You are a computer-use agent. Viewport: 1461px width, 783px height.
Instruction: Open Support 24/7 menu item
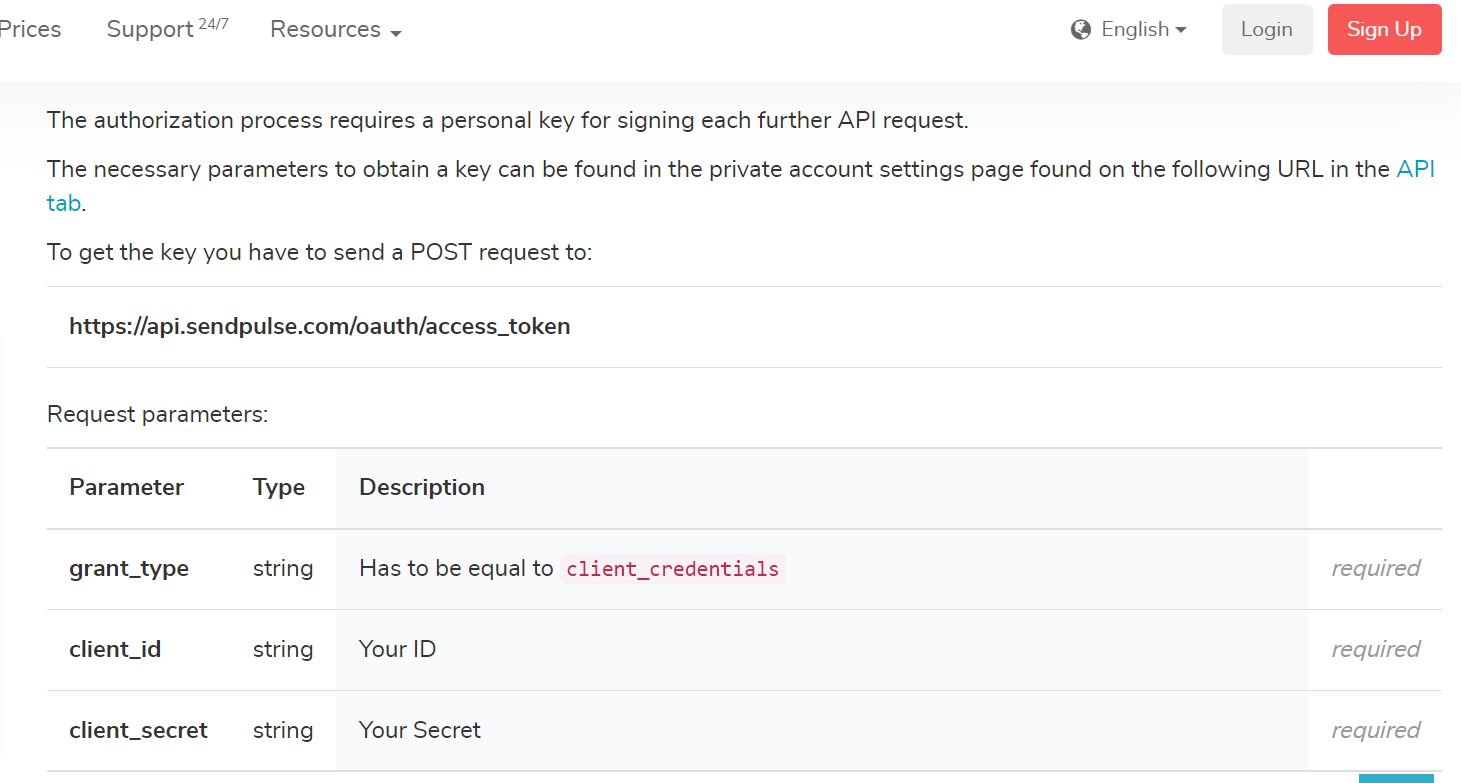point(167,29)
